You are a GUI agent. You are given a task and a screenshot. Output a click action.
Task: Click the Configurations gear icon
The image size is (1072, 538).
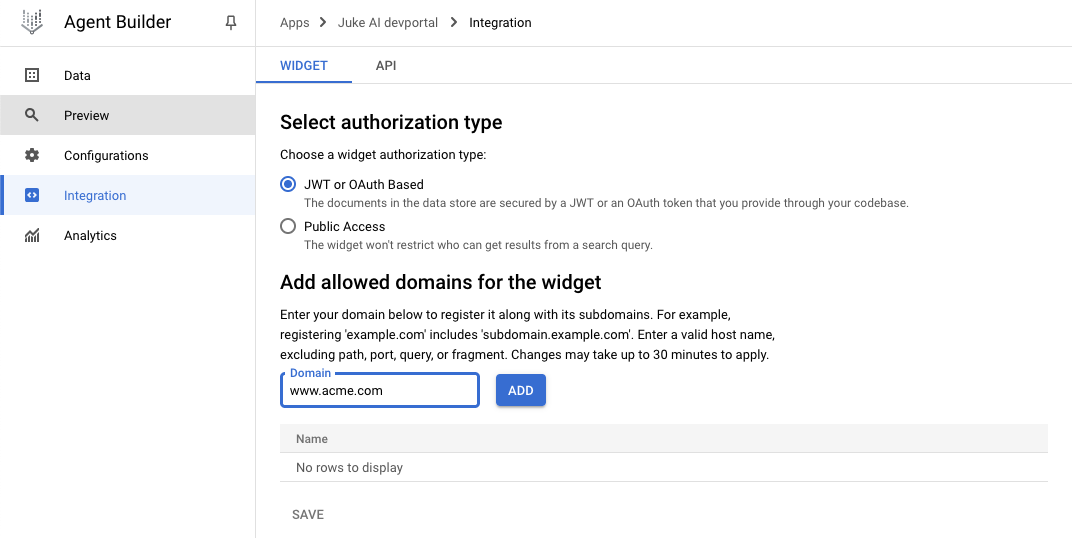coord(31,155)
